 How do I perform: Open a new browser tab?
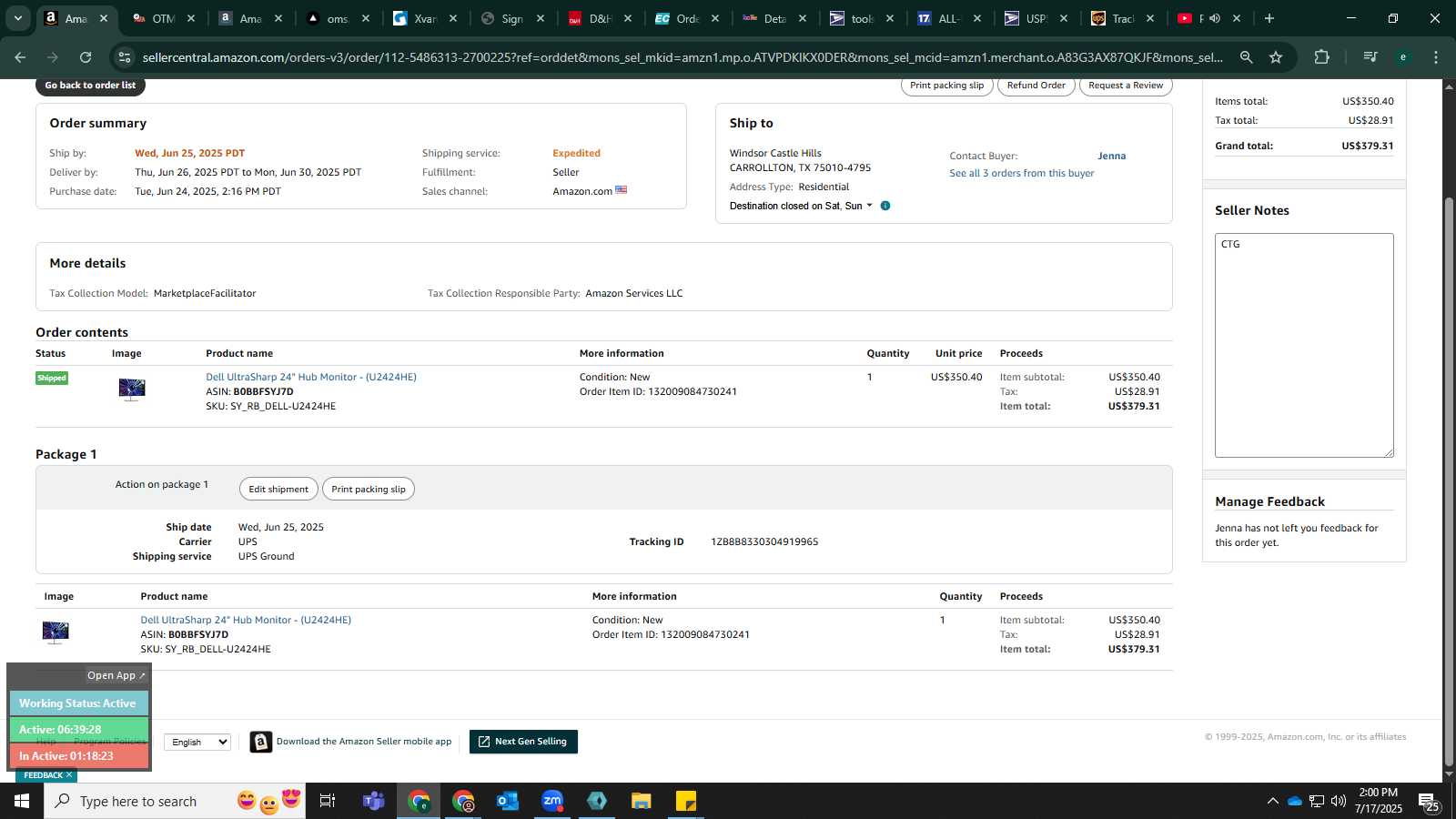point(1269,18)
